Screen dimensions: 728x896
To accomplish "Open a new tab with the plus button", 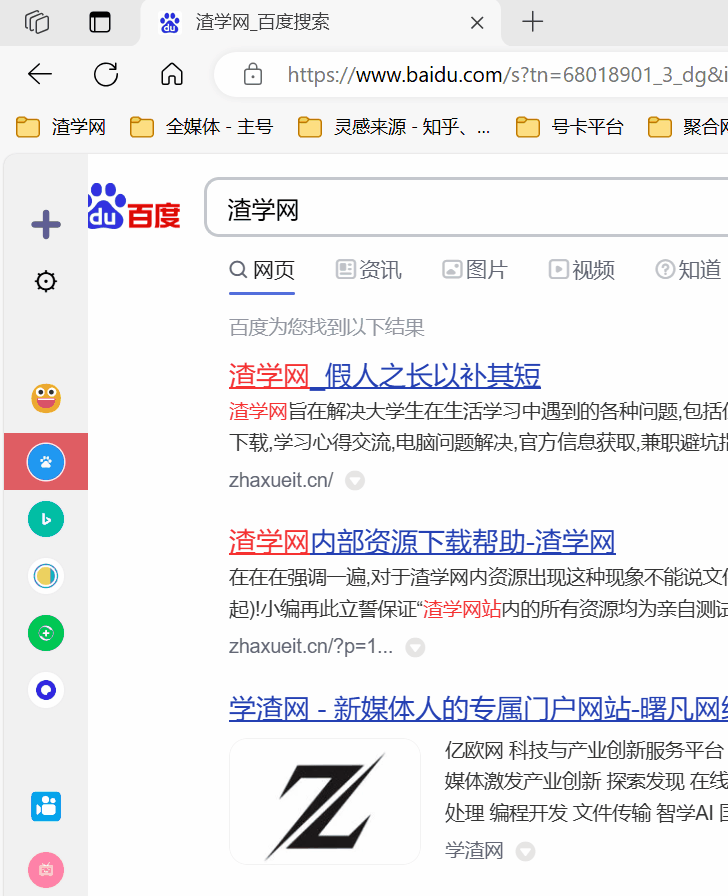I will point(532,22).
